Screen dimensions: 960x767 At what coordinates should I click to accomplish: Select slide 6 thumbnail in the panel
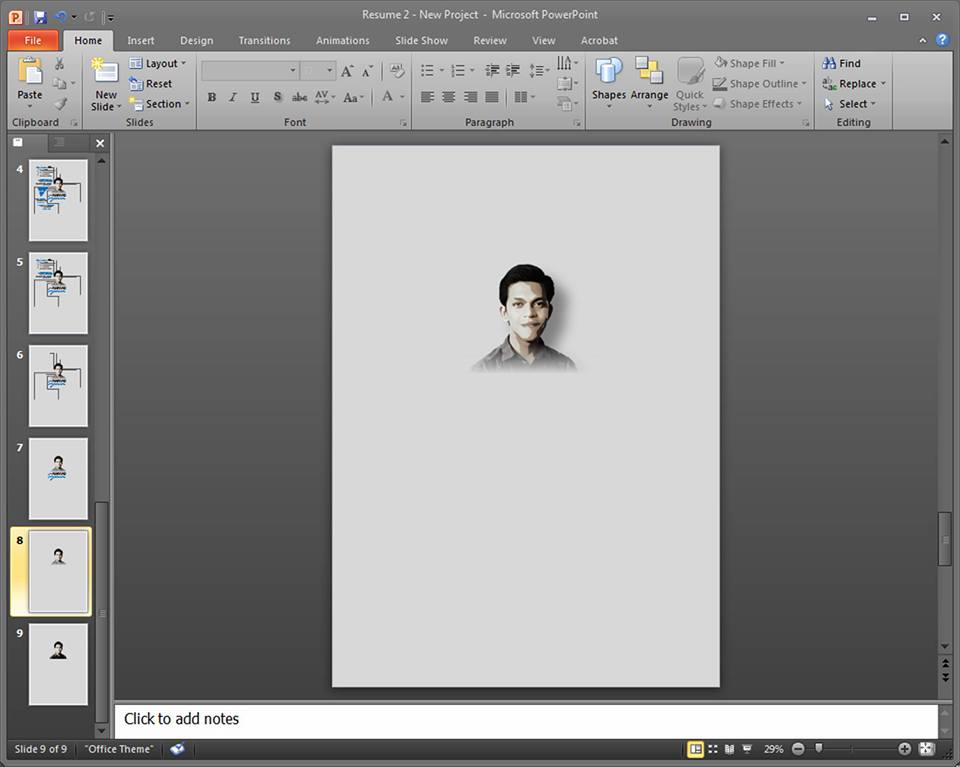pos(58,385)
